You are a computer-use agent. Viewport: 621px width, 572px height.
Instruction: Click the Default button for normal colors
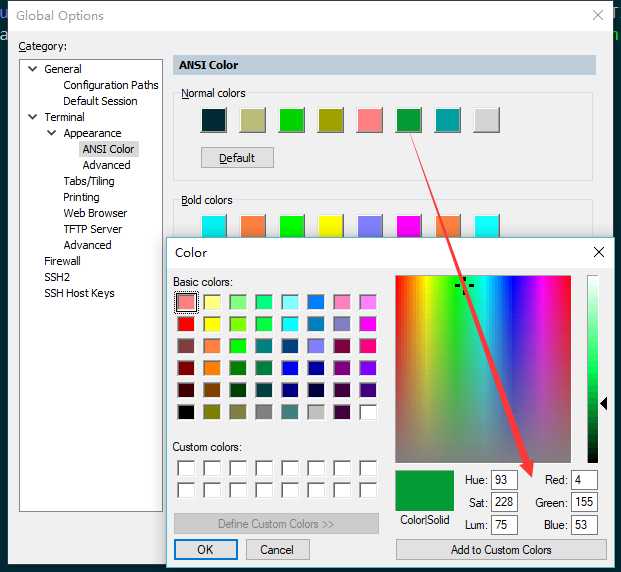[x=237, y=158]
